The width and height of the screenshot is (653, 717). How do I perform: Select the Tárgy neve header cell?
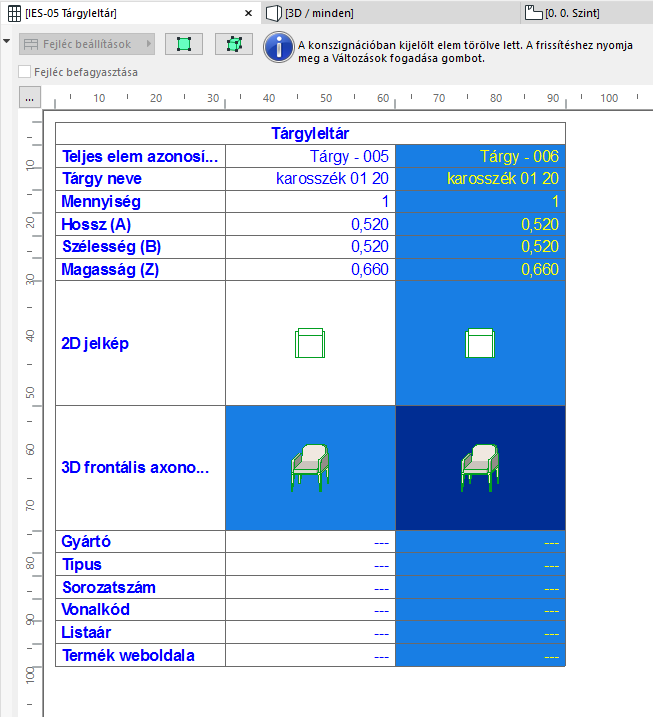point(140,179)
